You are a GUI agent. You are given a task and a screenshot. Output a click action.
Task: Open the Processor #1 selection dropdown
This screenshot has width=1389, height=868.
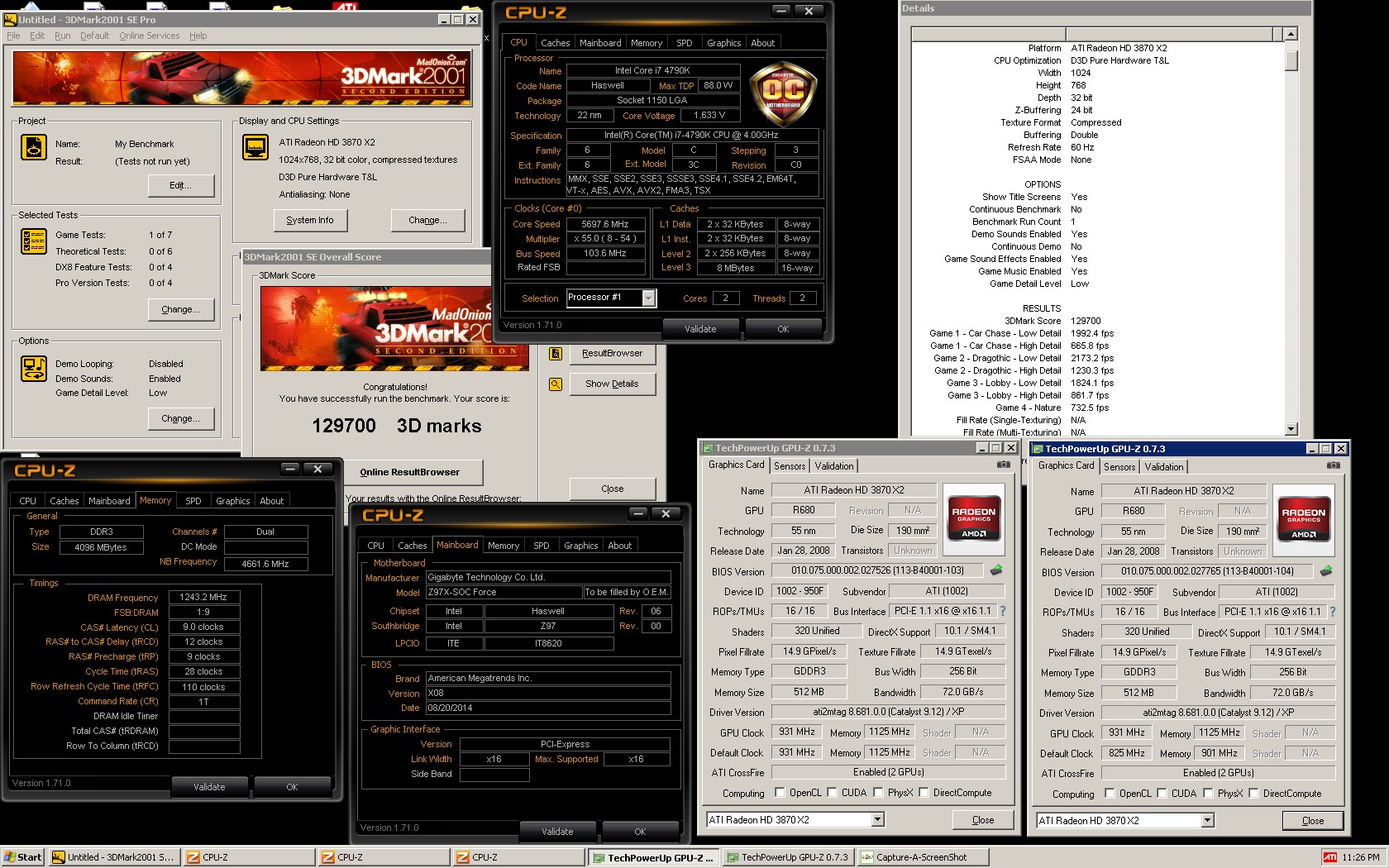coord(649,298)
